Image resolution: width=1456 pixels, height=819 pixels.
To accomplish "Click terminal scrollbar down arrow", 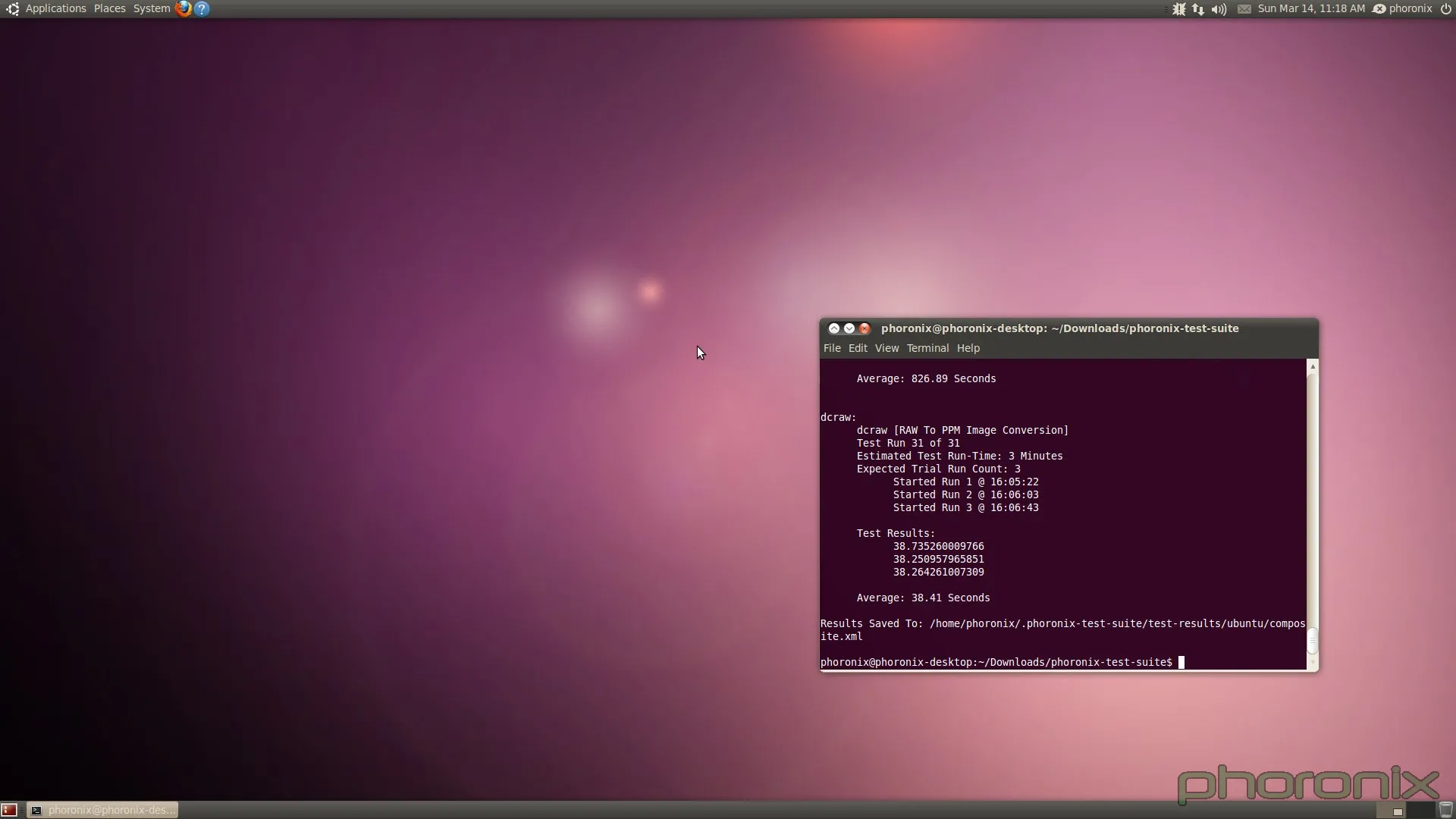I will 1313,663.
